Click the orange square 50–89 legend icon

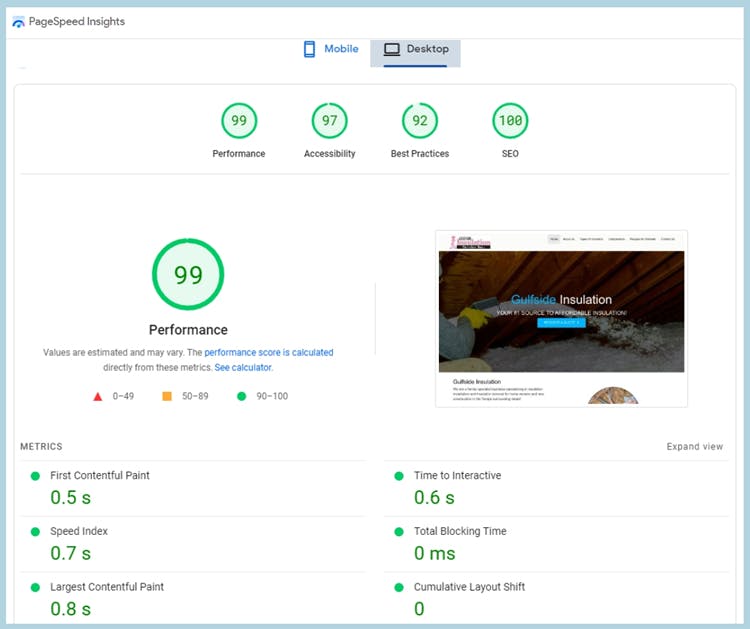coord(167,396)
